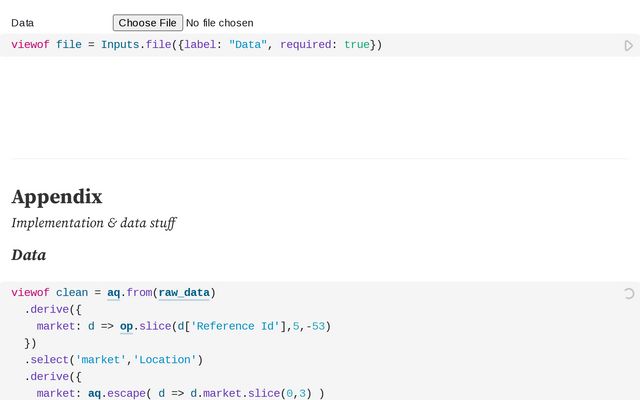Click the Appendix heading
The width and height of the screenshot is (640, 400).
(x=57, y=196)
